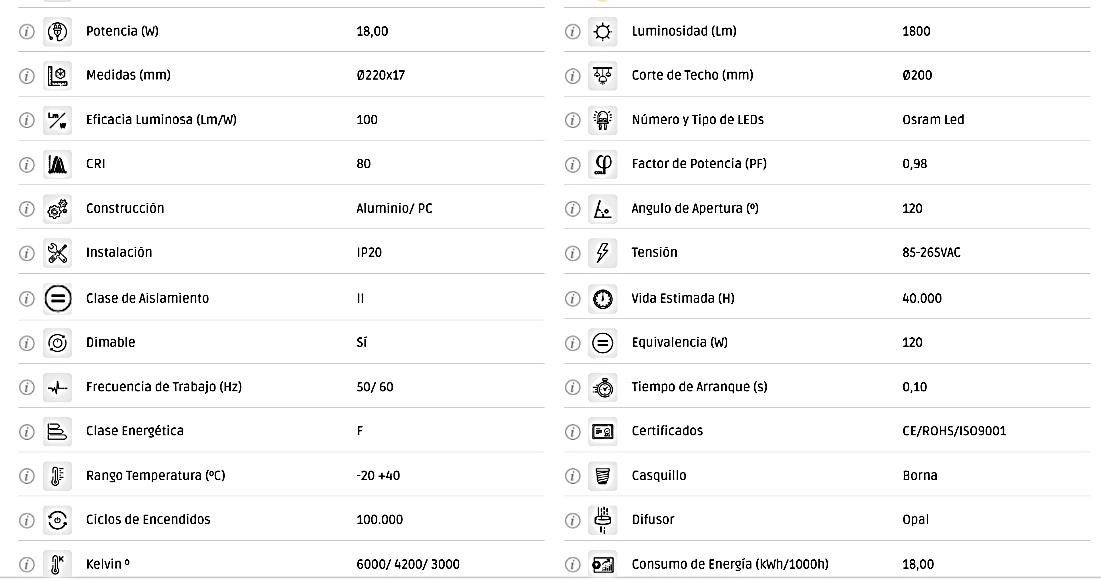Screen dimensions: 1101x579
Task: Click the Tensión lightning bolt icon
Action: tap(603, 253)
